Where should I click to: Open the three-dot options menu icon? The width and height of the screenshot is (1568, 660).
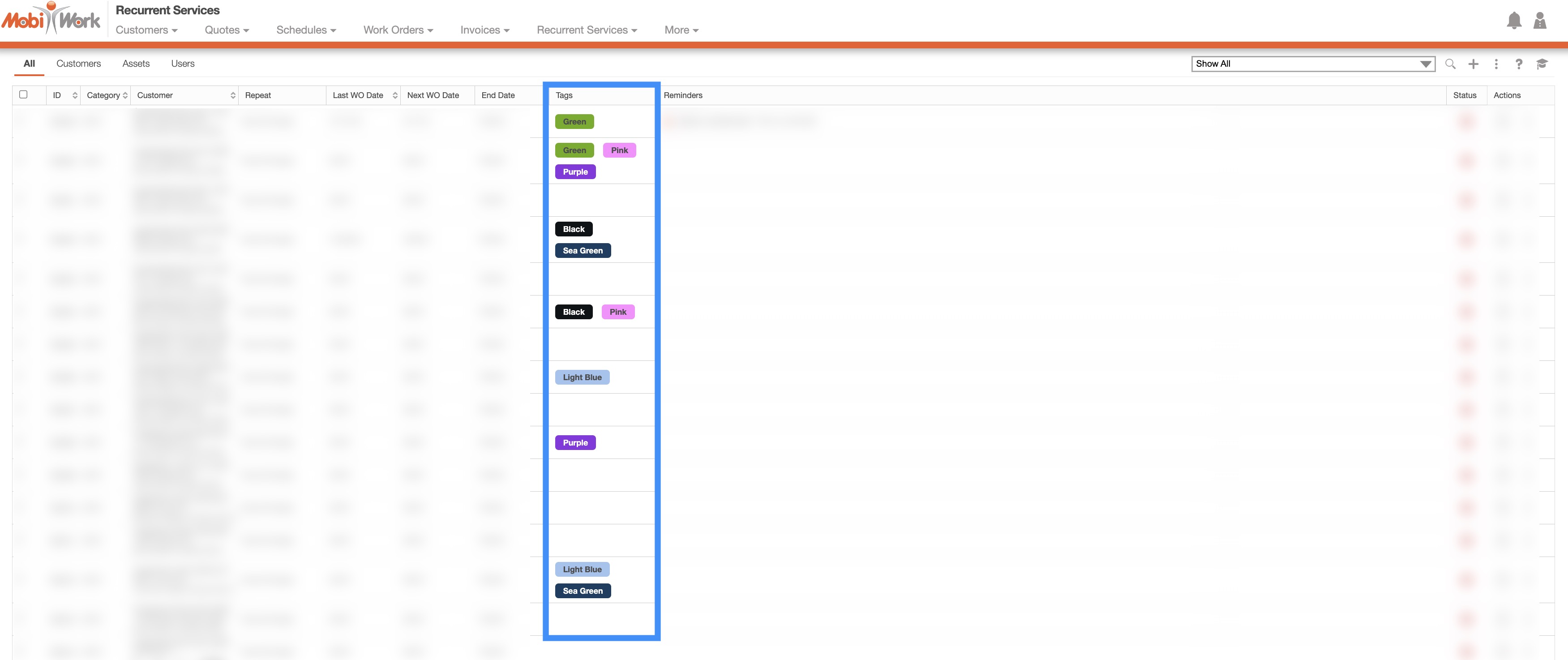[1495, 64]
